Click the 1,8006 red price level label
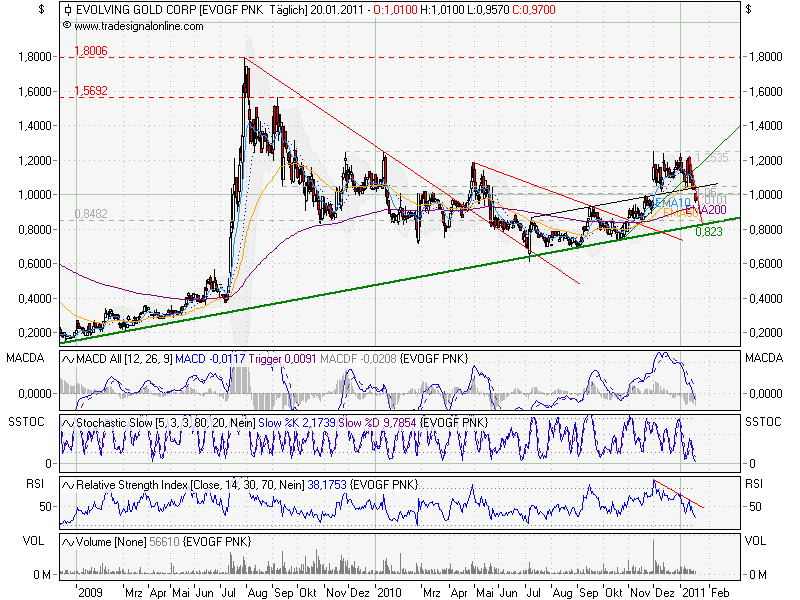This screenshot has width=800, height=600. tap(90, 48)
